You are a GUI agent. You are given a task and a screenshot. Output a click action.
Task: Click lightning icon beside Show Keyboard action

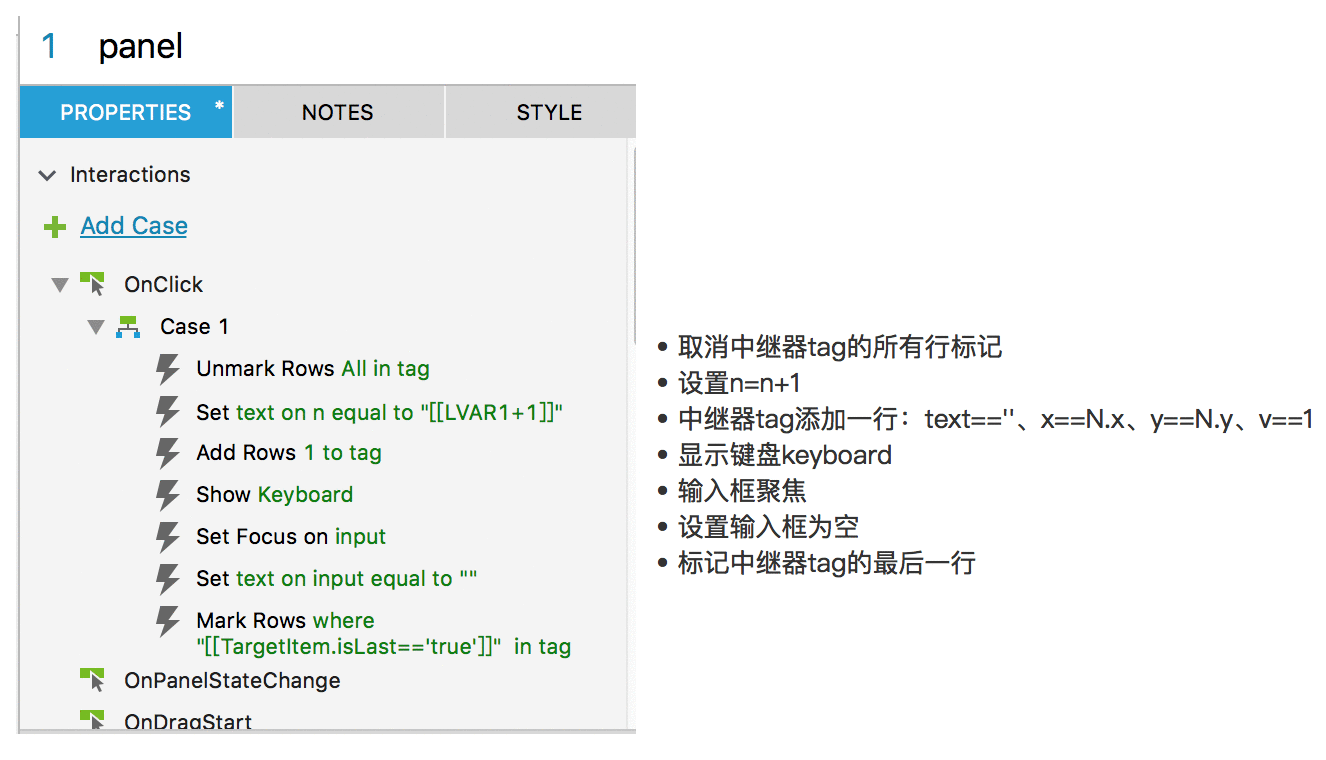coord(168,495)
